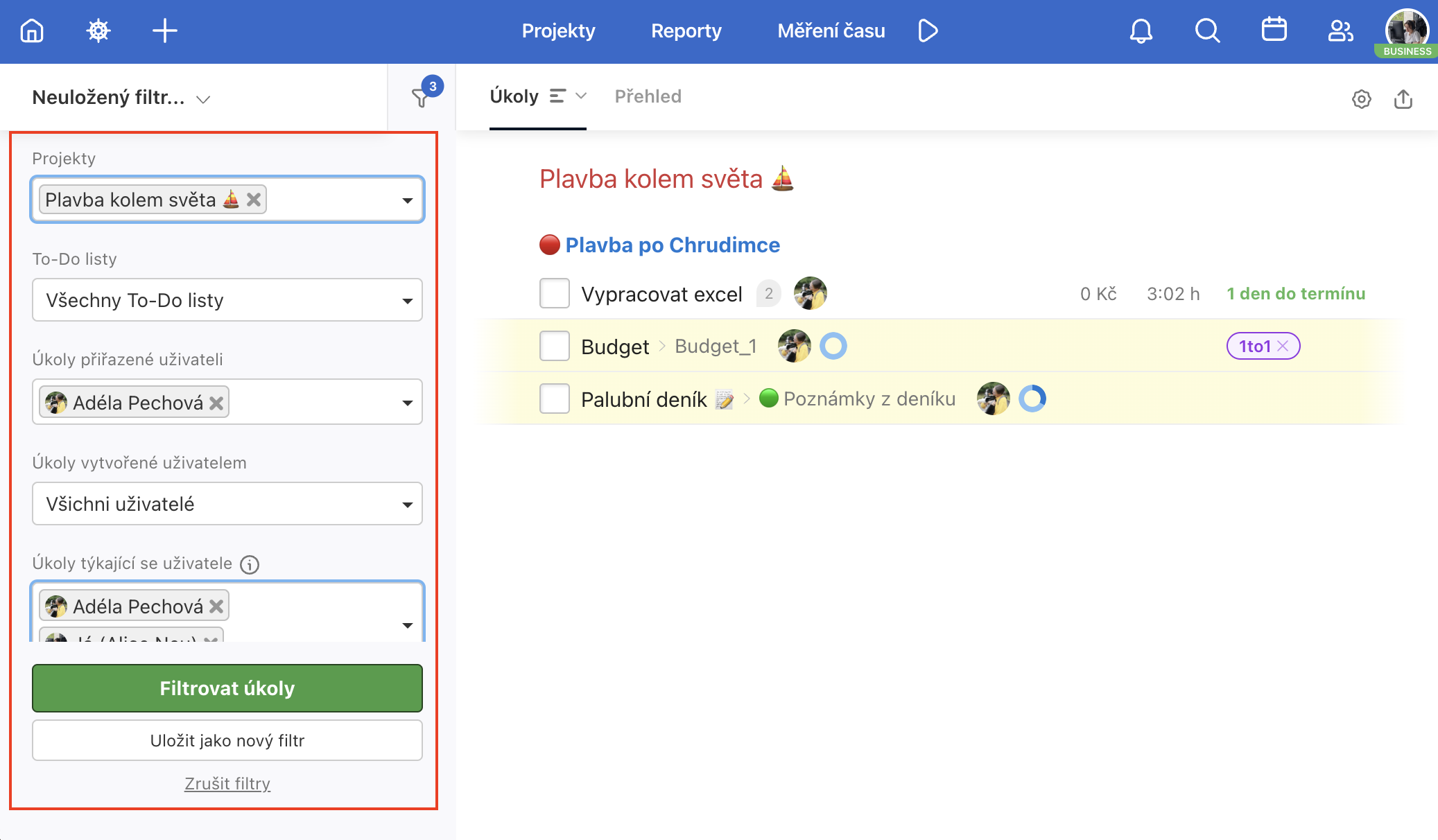This screenshot has width=1438, height=840.
Task: Remove Adéla Pechová from assigned users
Action: 216,403
